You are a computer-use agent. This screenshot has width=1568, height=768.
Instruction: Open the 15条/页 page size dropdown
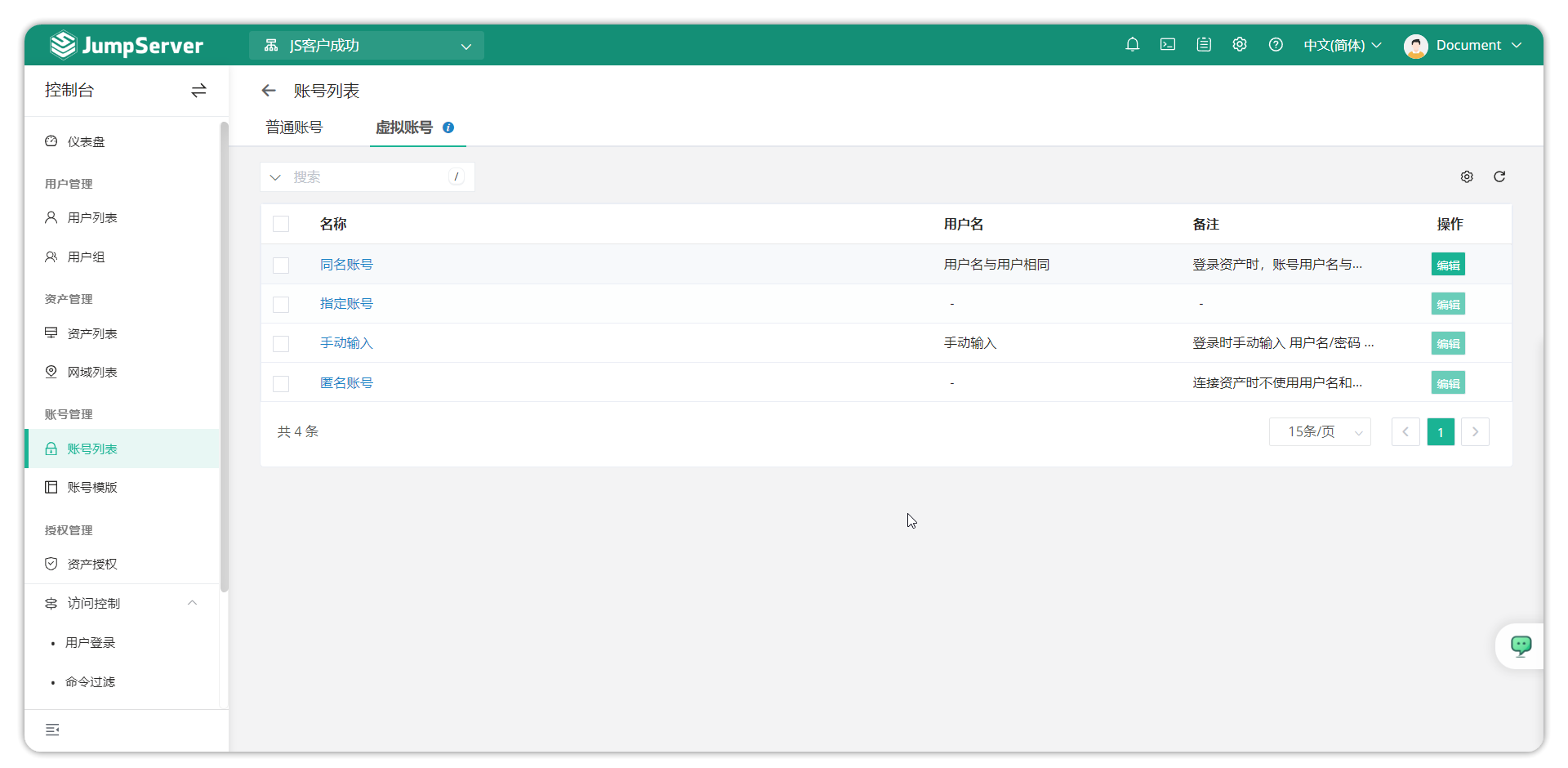1320,432
